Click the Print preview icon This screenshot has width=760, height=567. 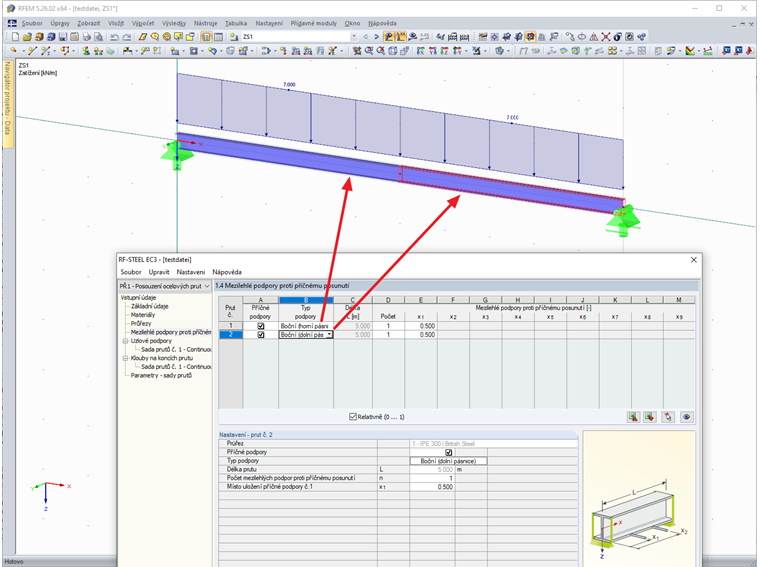[x=98, y=37]
